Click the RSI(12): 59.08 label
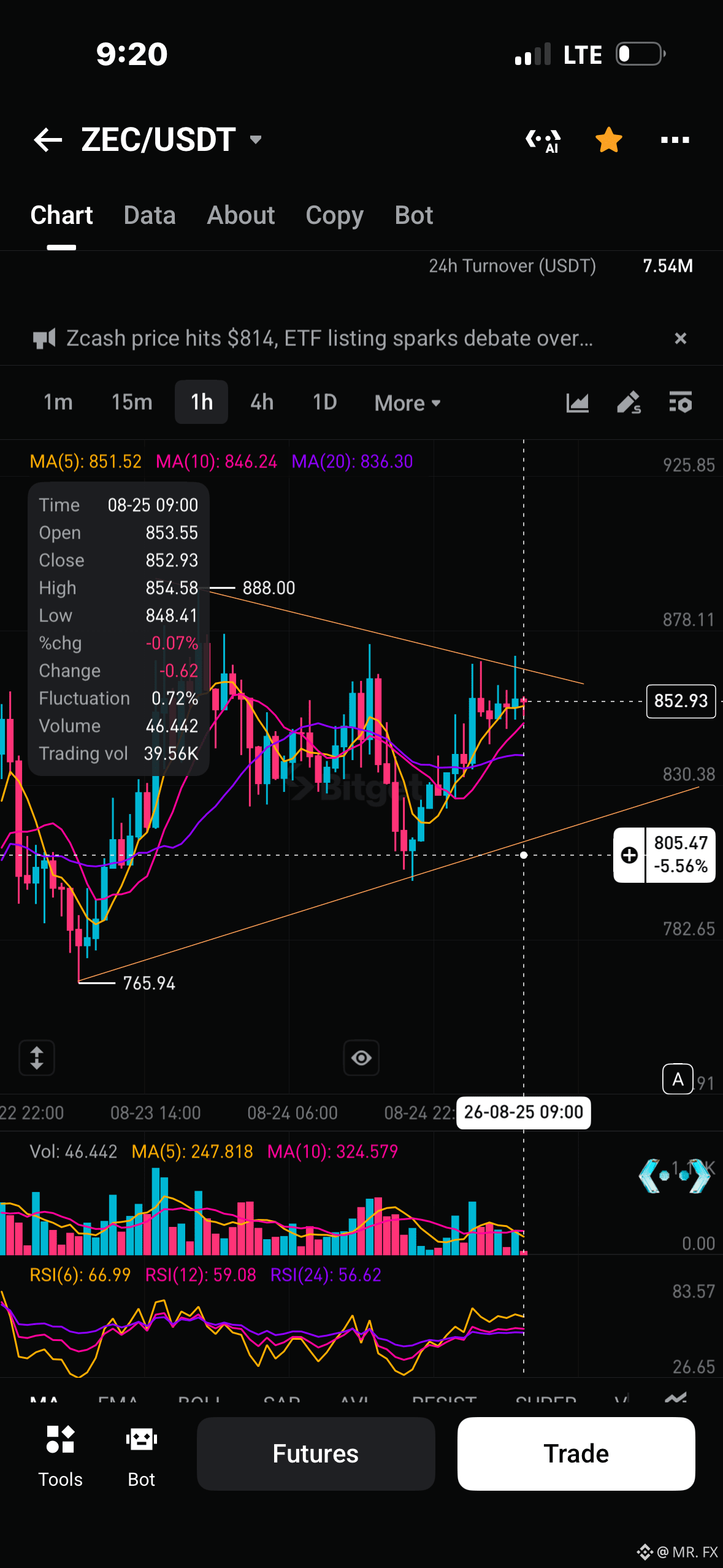Screen dimensions: 723x1568 tap(201, 1275)
